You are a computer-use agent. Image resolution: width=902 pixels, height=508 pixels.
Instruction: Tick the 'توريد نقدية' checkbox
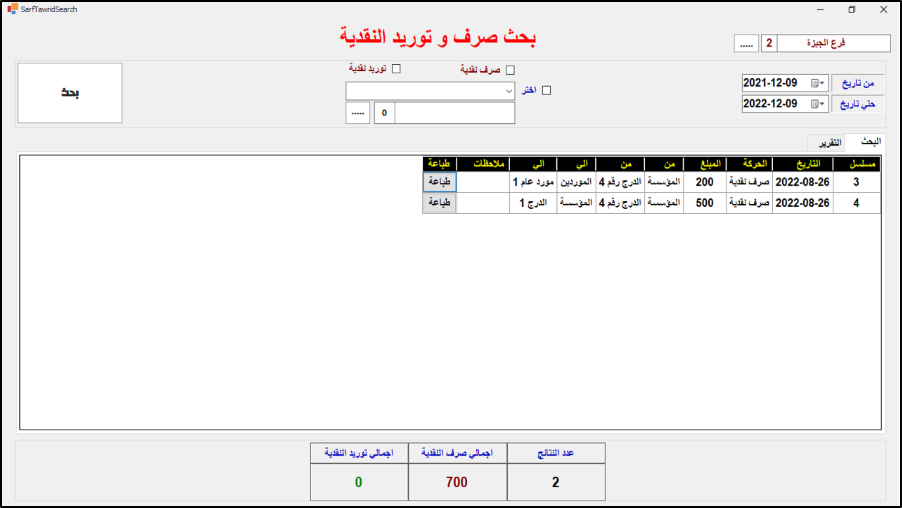[x=396, y=69]
